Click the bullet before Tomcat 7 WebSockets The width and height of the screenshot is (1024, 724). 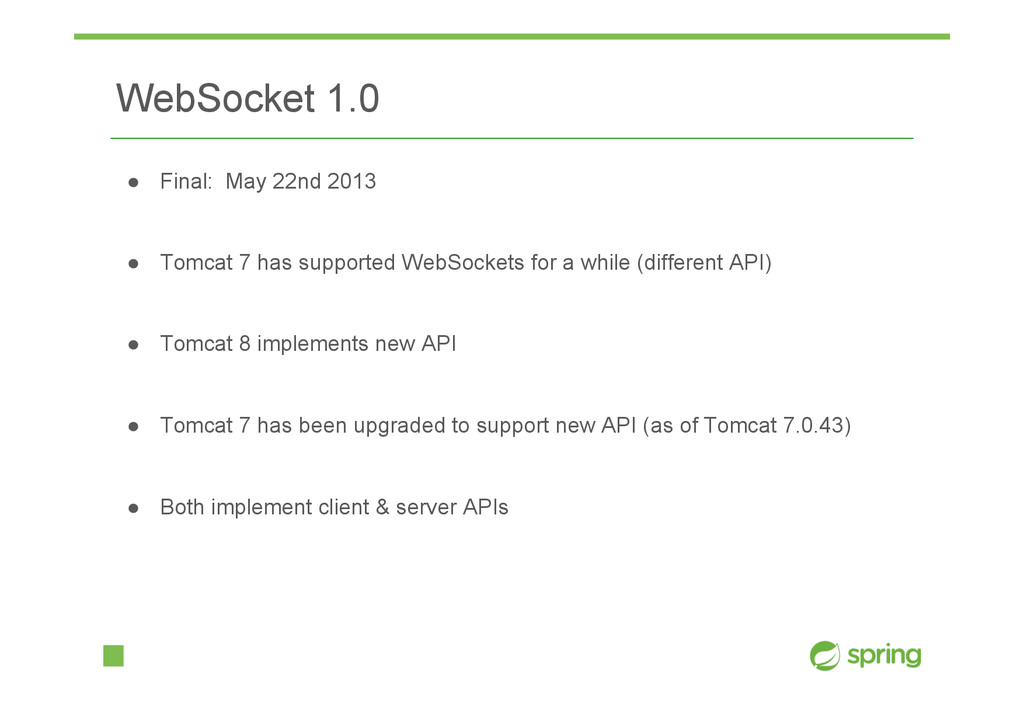[x=133, y=264]
